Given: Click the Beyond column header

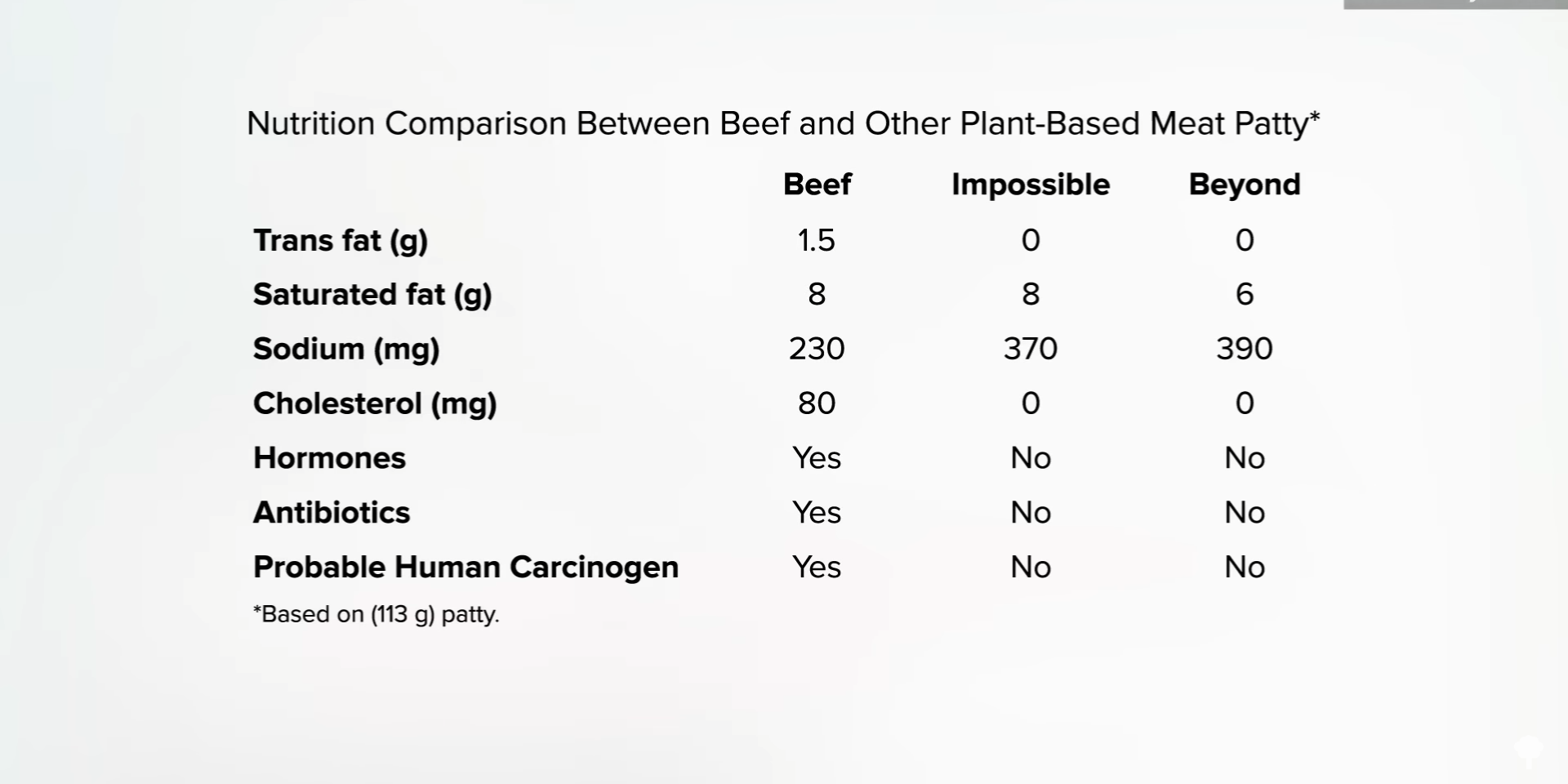Looking at the screenshot, I should coord(1245,185).
